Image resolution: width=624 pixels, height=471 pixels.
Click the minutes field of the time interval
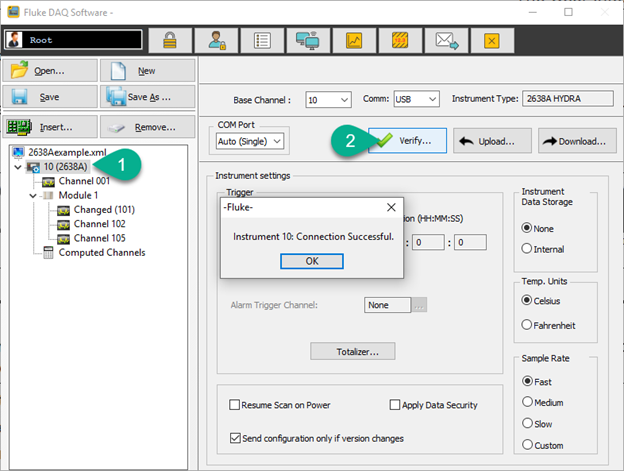click(x=428, y=242)
